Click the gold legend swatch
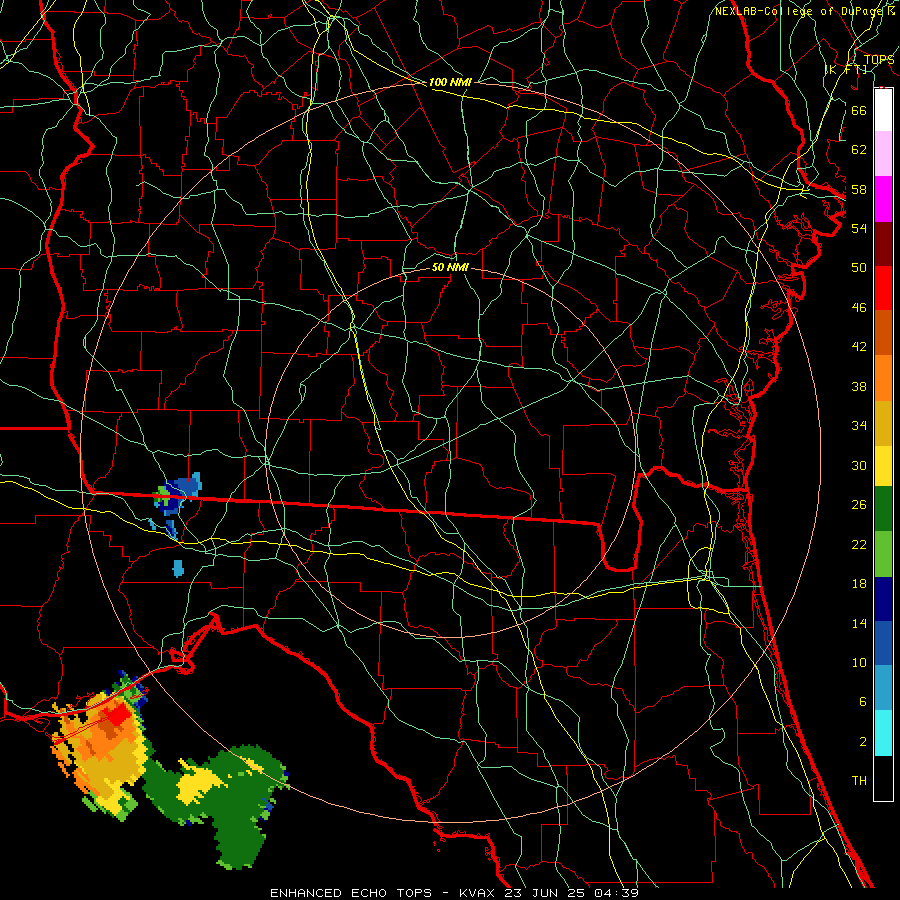Screen dimensions: 900x900 coord(883,423)
